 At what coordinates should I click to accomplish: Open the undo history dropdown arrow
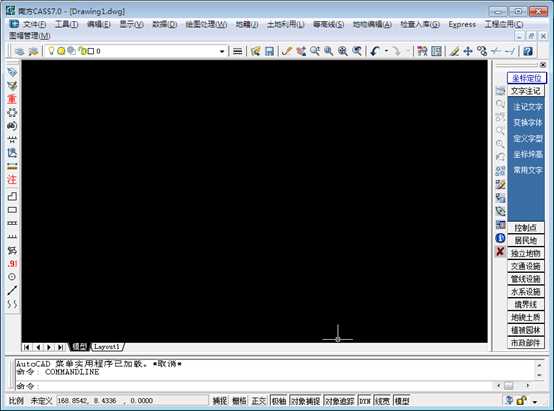coord(386,52)
